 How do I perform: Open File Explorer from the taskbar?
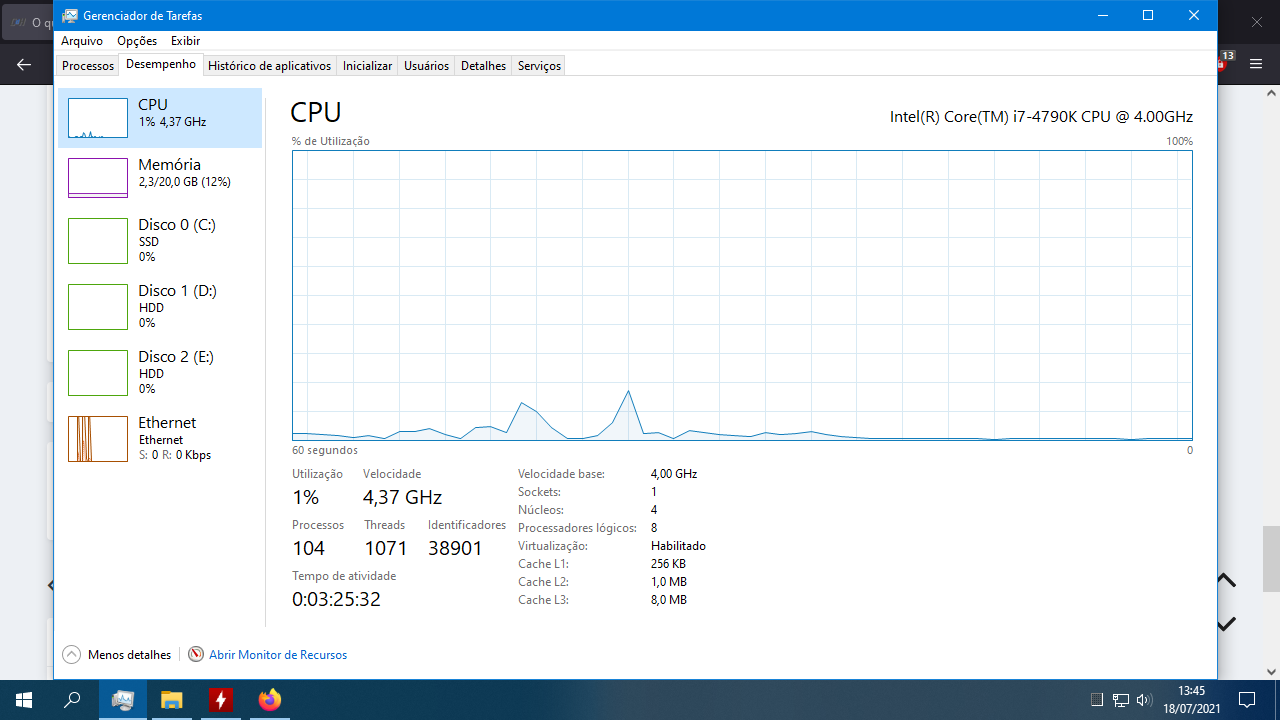[x=172, y=700]
